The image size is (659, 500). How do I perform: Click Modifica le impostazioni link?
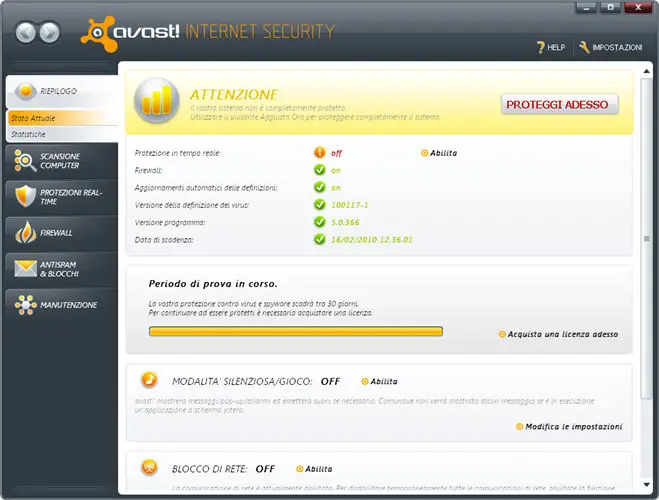pos(569,426)
